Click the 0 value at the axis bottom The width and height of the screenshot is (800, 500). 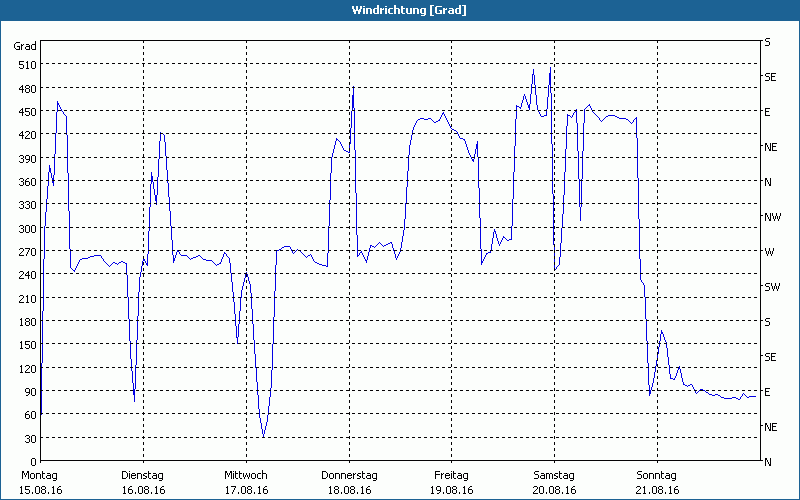33,462
